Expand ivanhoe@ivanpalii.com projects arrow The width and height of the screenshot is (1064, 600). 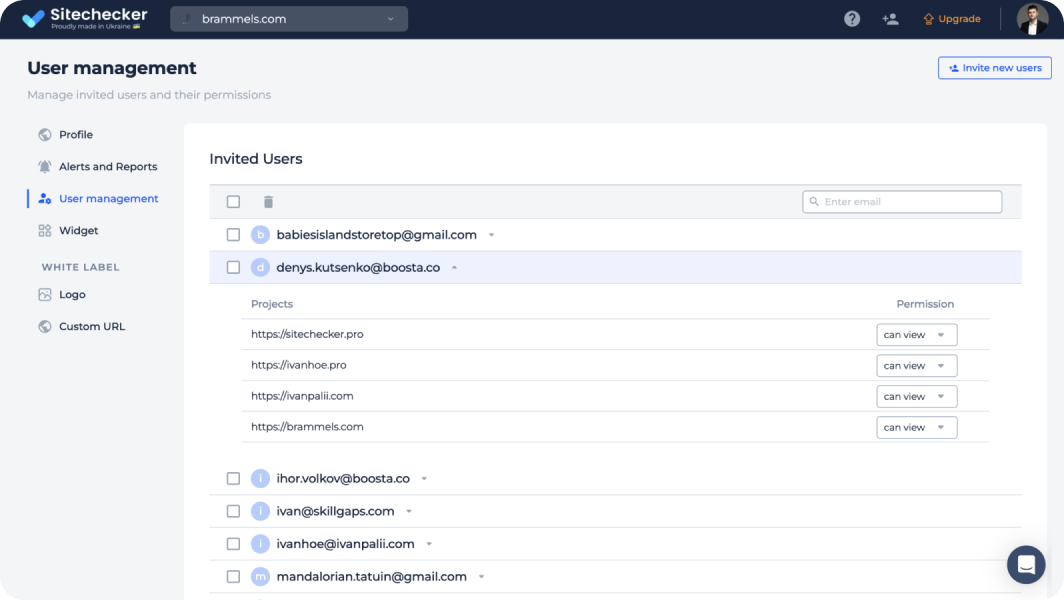pyautogui.click(x=429, y=544)
